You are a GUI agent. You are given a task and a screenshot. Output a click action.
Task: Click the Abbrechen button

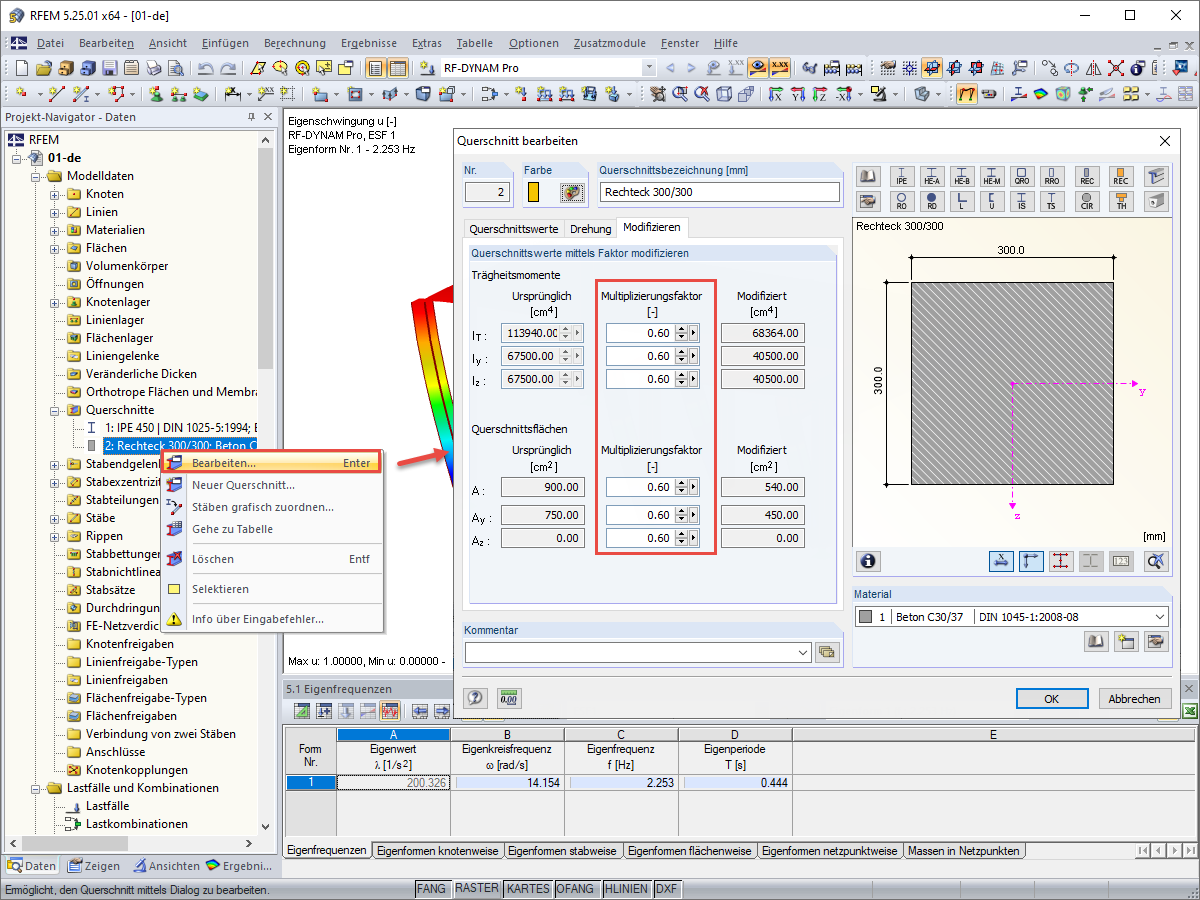(1135, 699)
